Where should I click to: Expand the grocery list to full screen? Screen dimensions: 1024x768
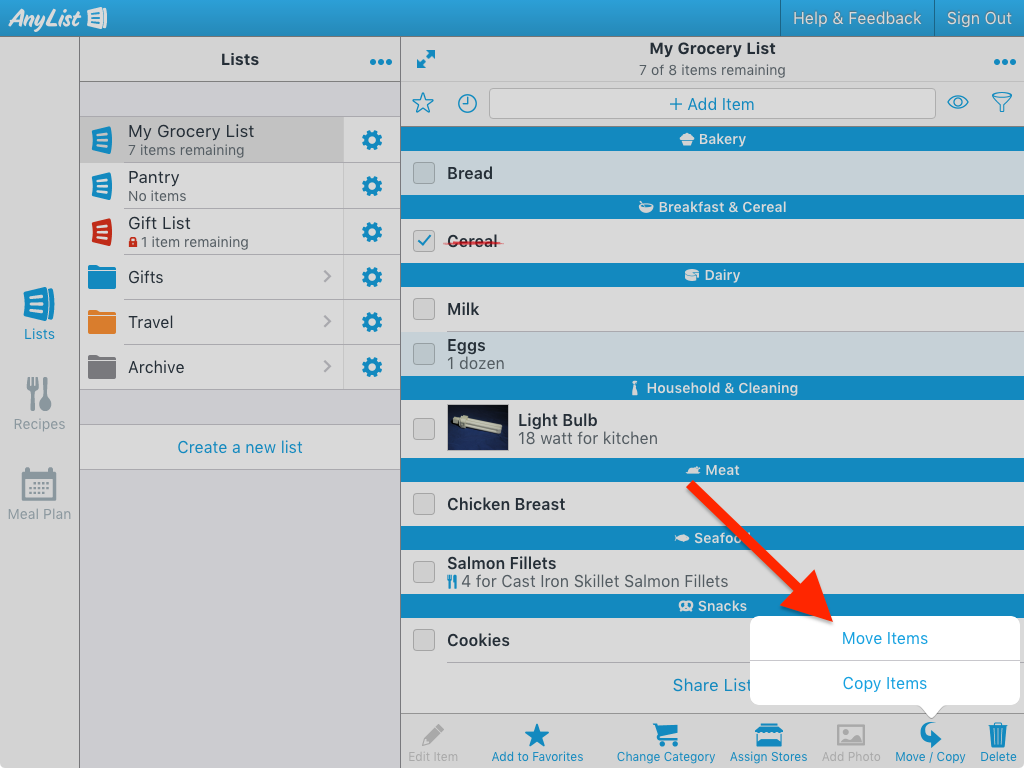[x=425, y=59]
